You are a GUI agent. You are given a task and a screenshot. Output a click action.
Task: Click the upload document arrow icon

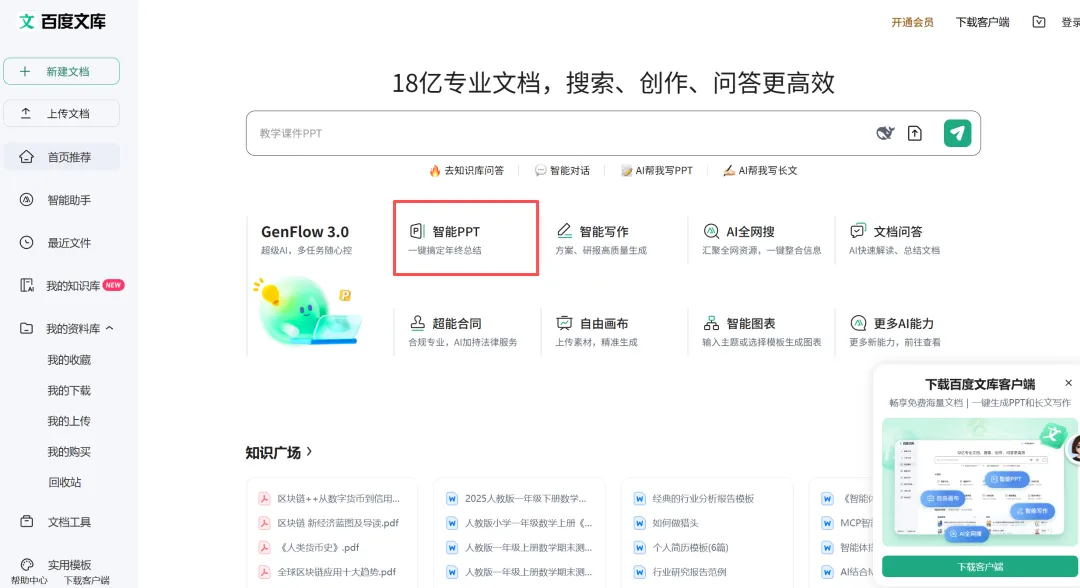(25, 113)
